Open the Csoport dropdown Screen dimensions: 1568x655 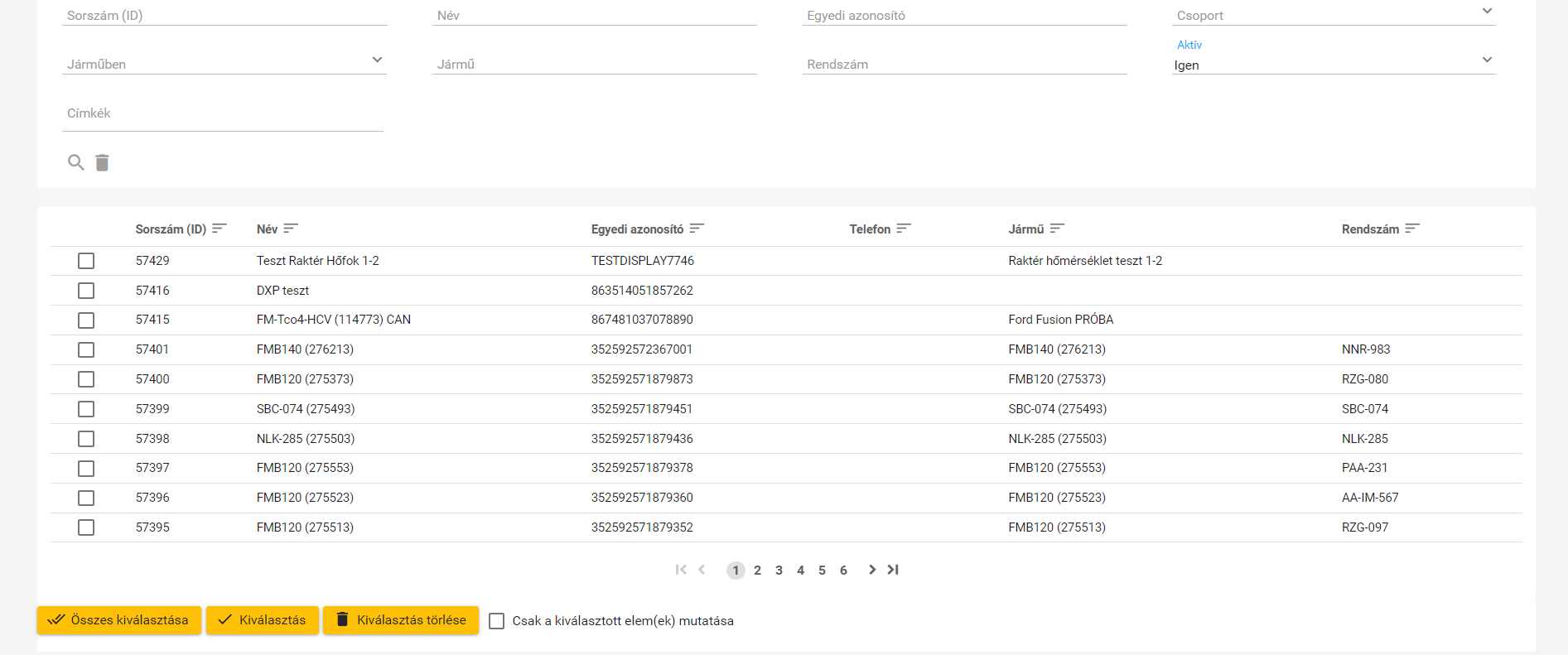point(1487,12)
